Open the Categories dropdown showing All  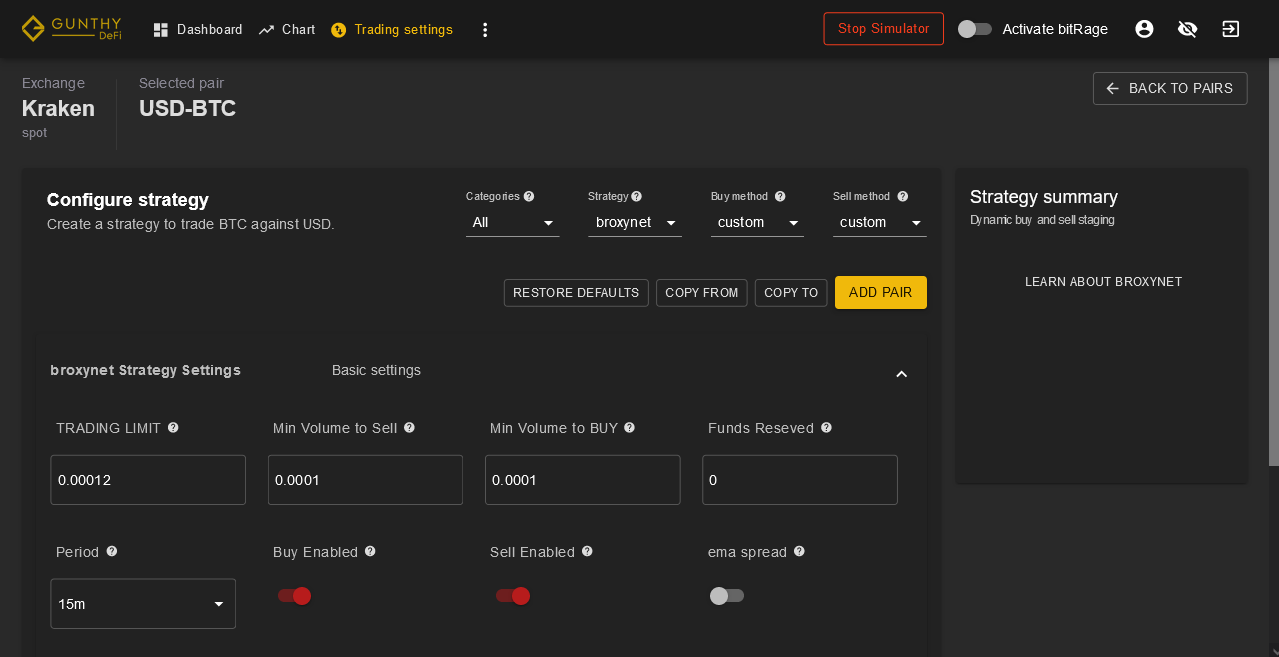coord(512,222)
